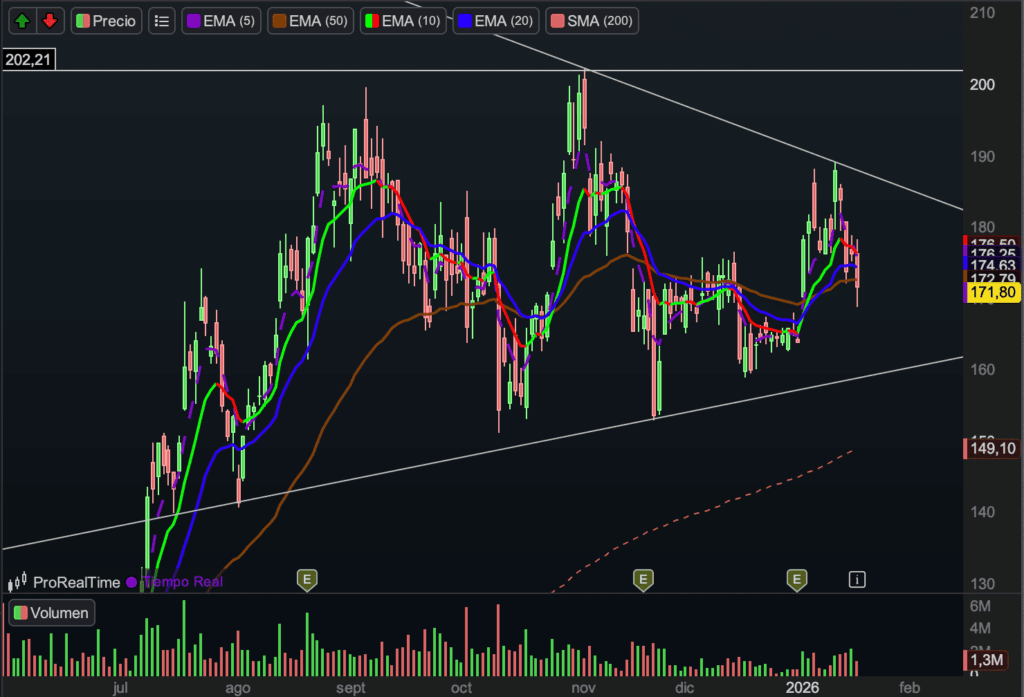Open the Volumen panel settings

coord(51,613)
